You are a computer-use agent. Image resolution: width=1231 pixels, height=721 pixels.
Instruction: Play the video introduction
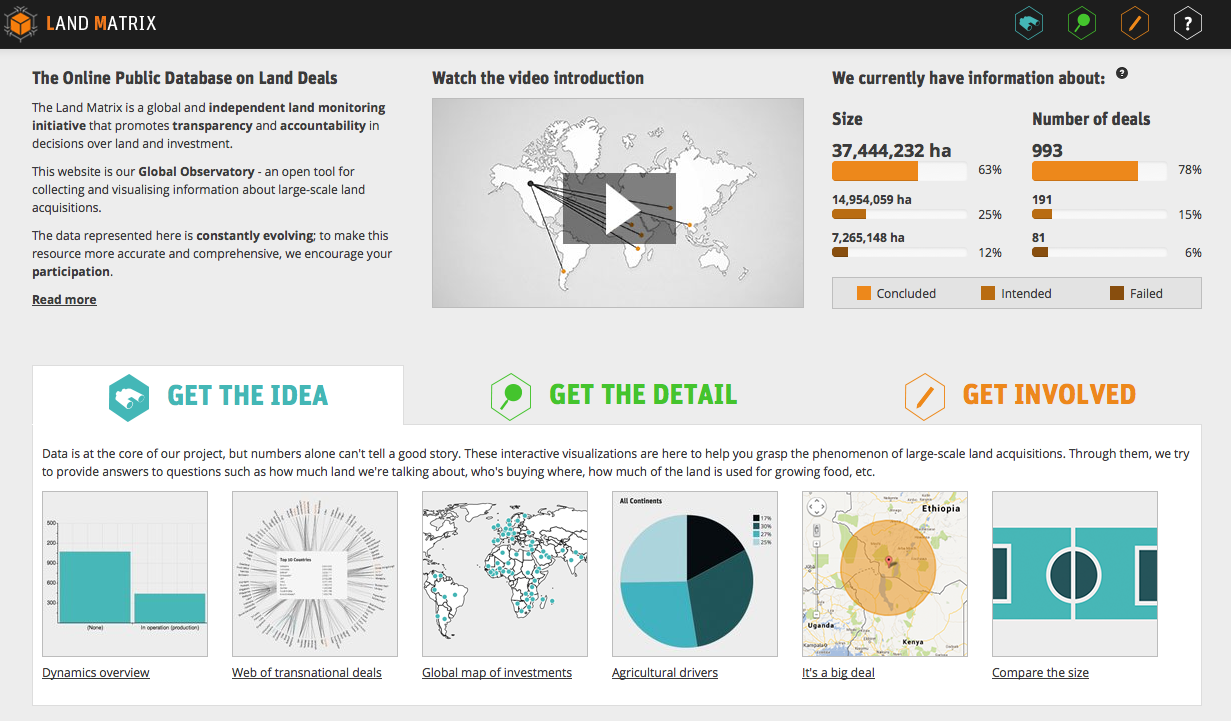tap(619, 208)
